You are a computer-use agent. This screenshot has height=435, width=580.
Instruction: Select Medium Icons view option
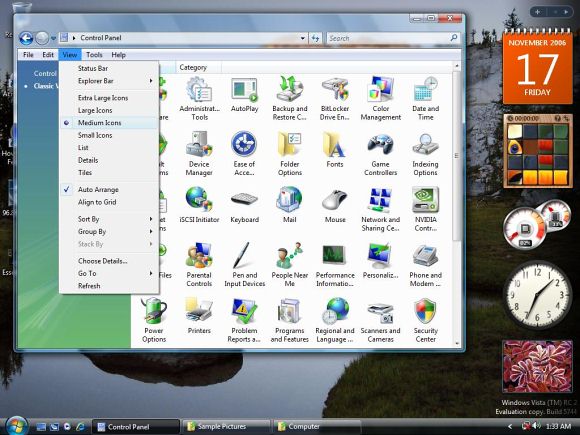(x=109, y=123)
